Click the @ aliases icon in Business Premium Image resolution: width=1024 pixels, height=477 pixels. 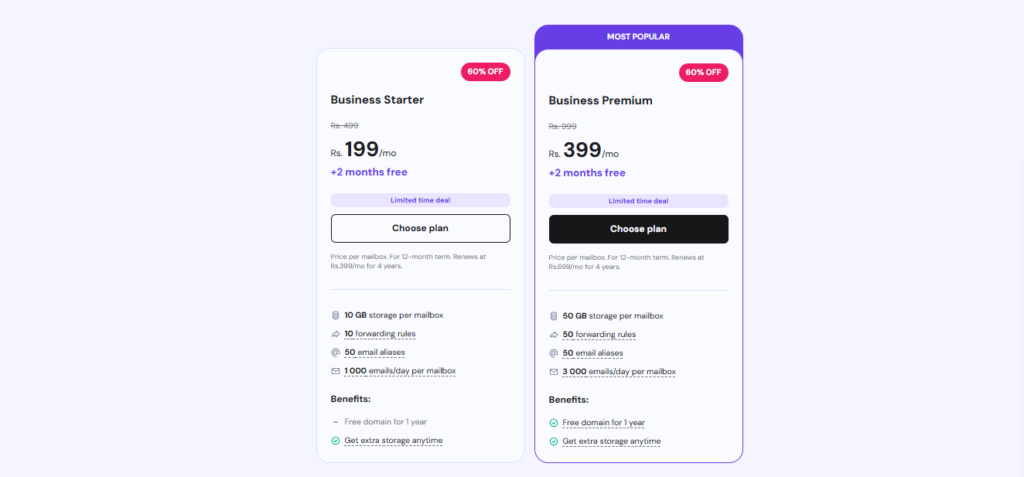pyautogui.click(x=554, y=353)
